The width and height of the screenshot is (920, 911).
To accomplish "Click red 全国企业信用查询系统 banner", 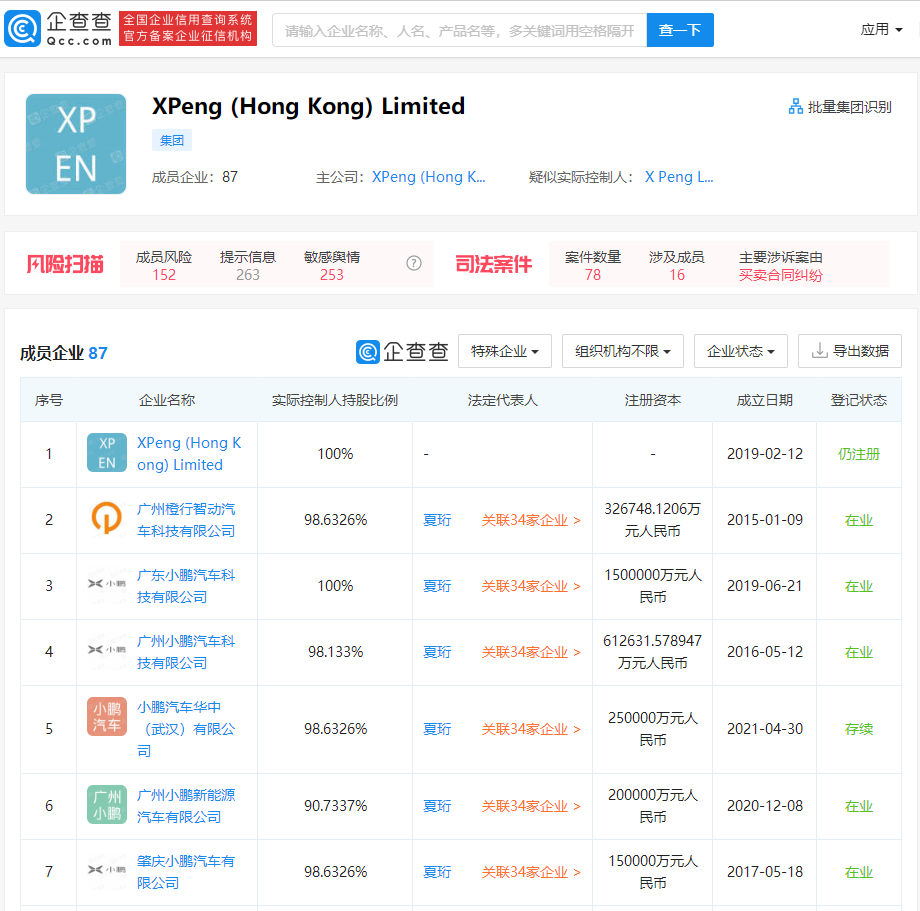I will click(x=188, y=28).
